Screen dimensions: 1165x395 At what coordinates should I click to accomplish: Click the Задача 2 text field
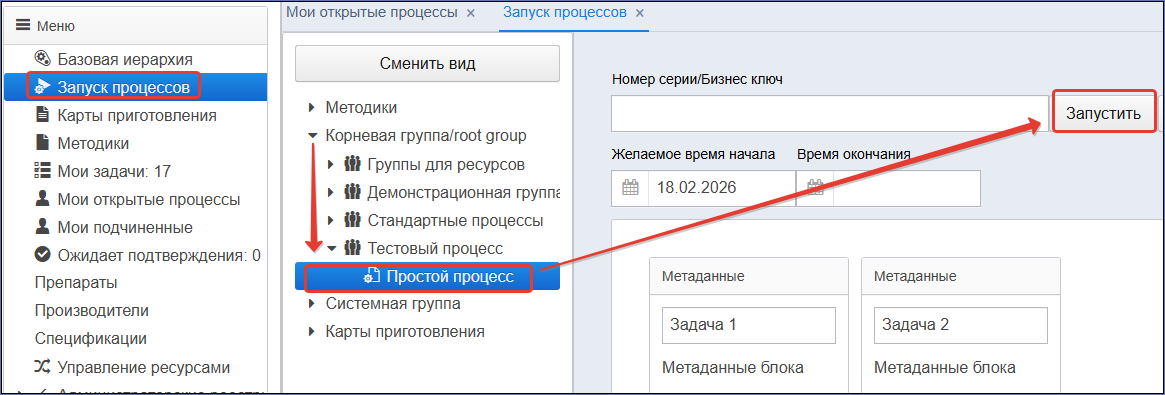961,325
